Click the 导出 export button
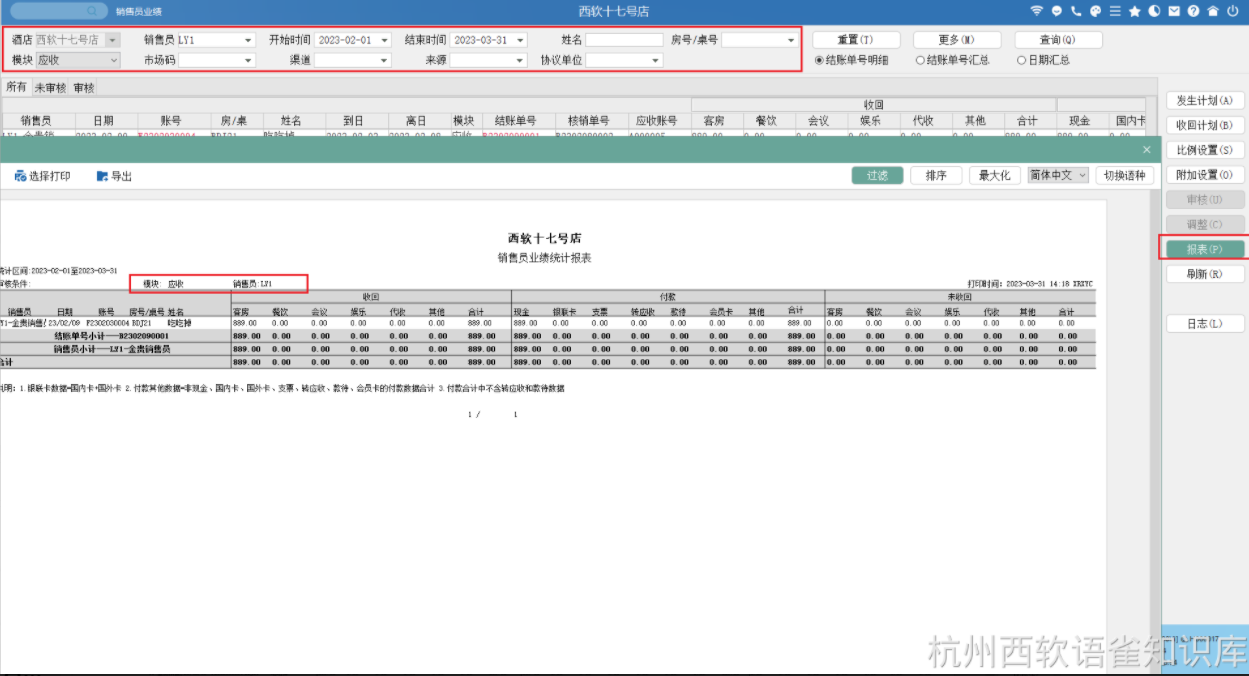The height and width of the screenshot is (676, 1249). (x=114, y=176)
